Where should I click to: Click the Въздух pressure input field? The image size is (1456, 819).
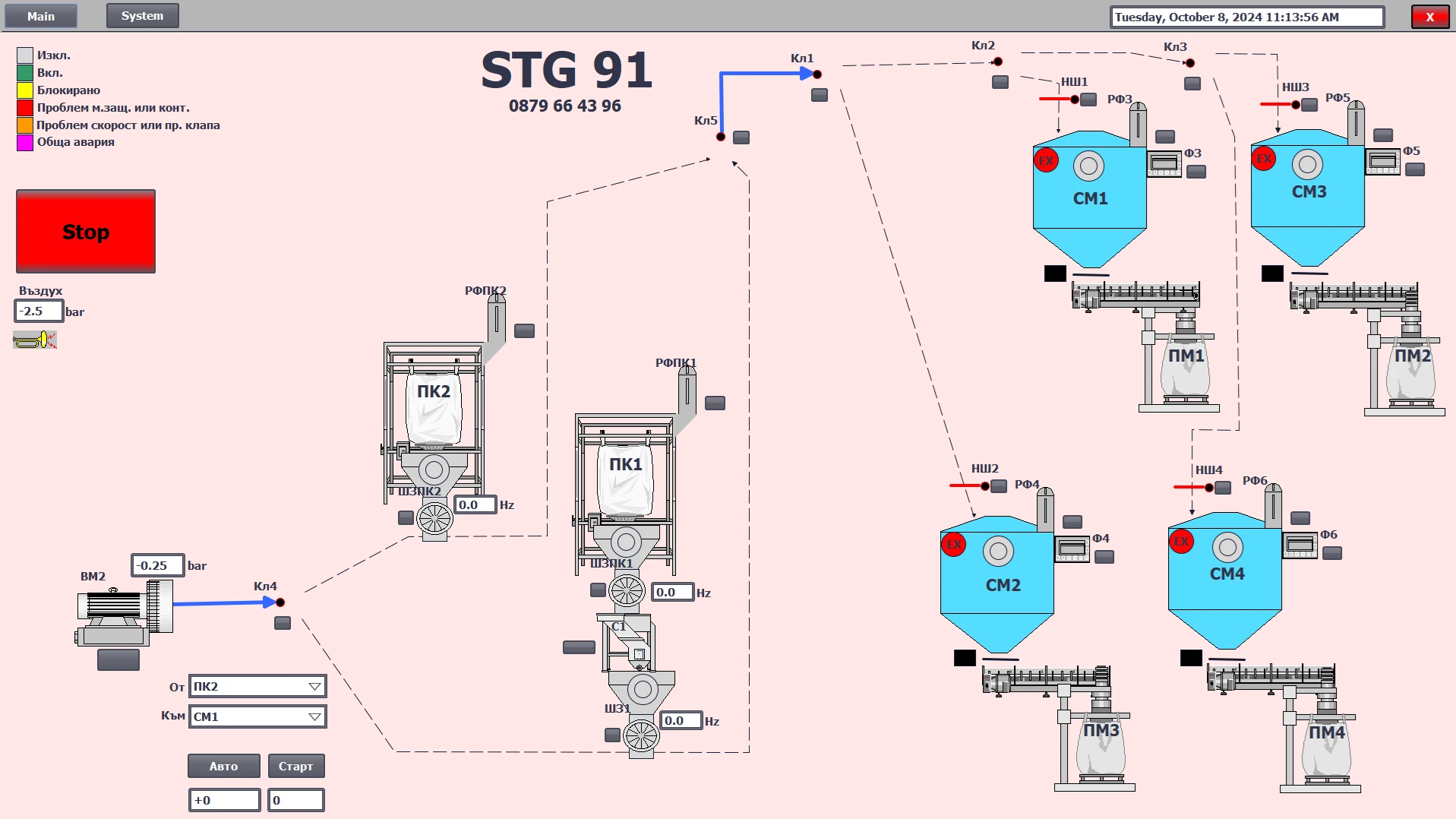coord(39,311)
